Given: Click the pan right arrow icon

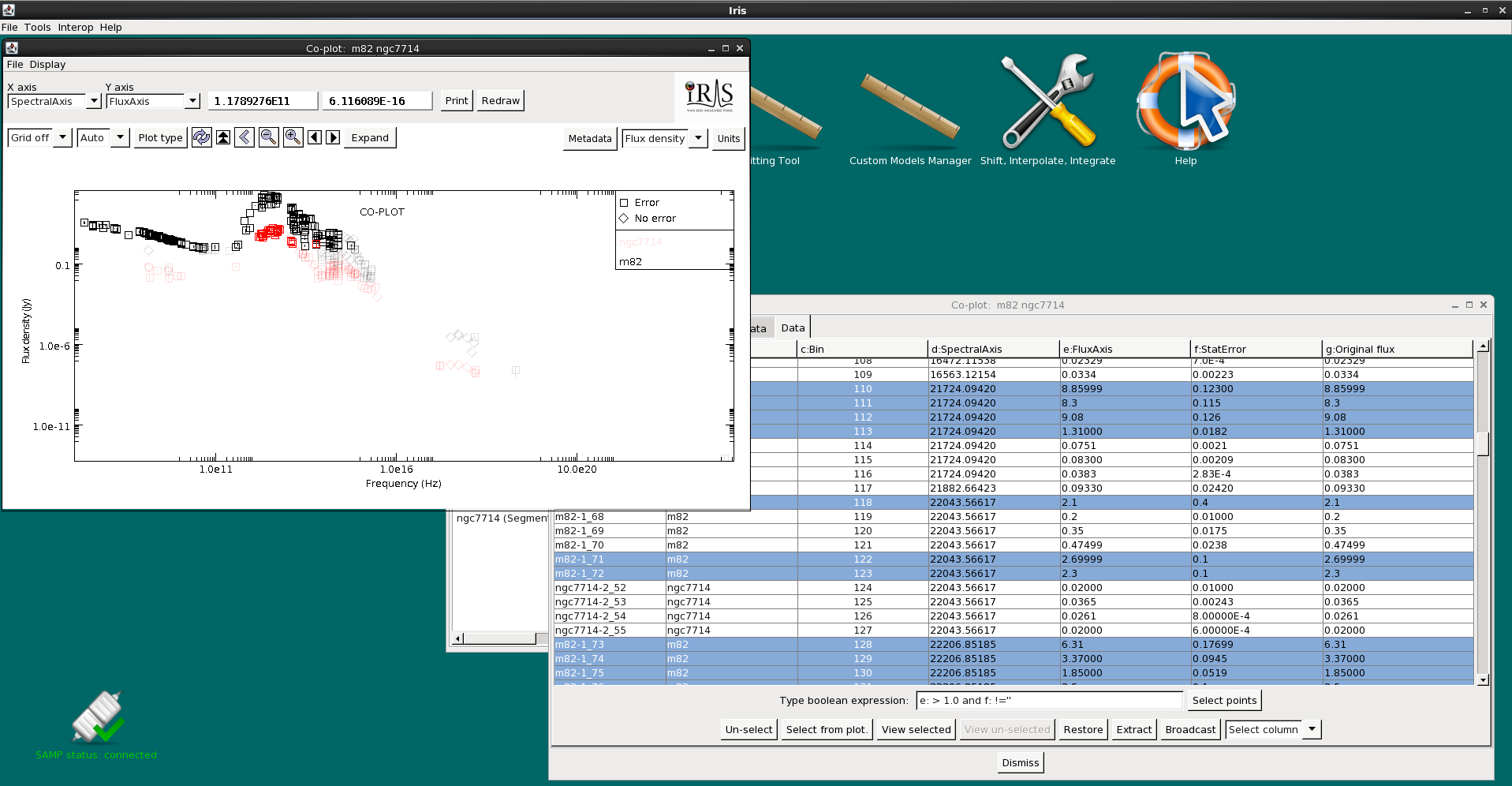Looking at the screenshot, I should [x=333, y=137].
